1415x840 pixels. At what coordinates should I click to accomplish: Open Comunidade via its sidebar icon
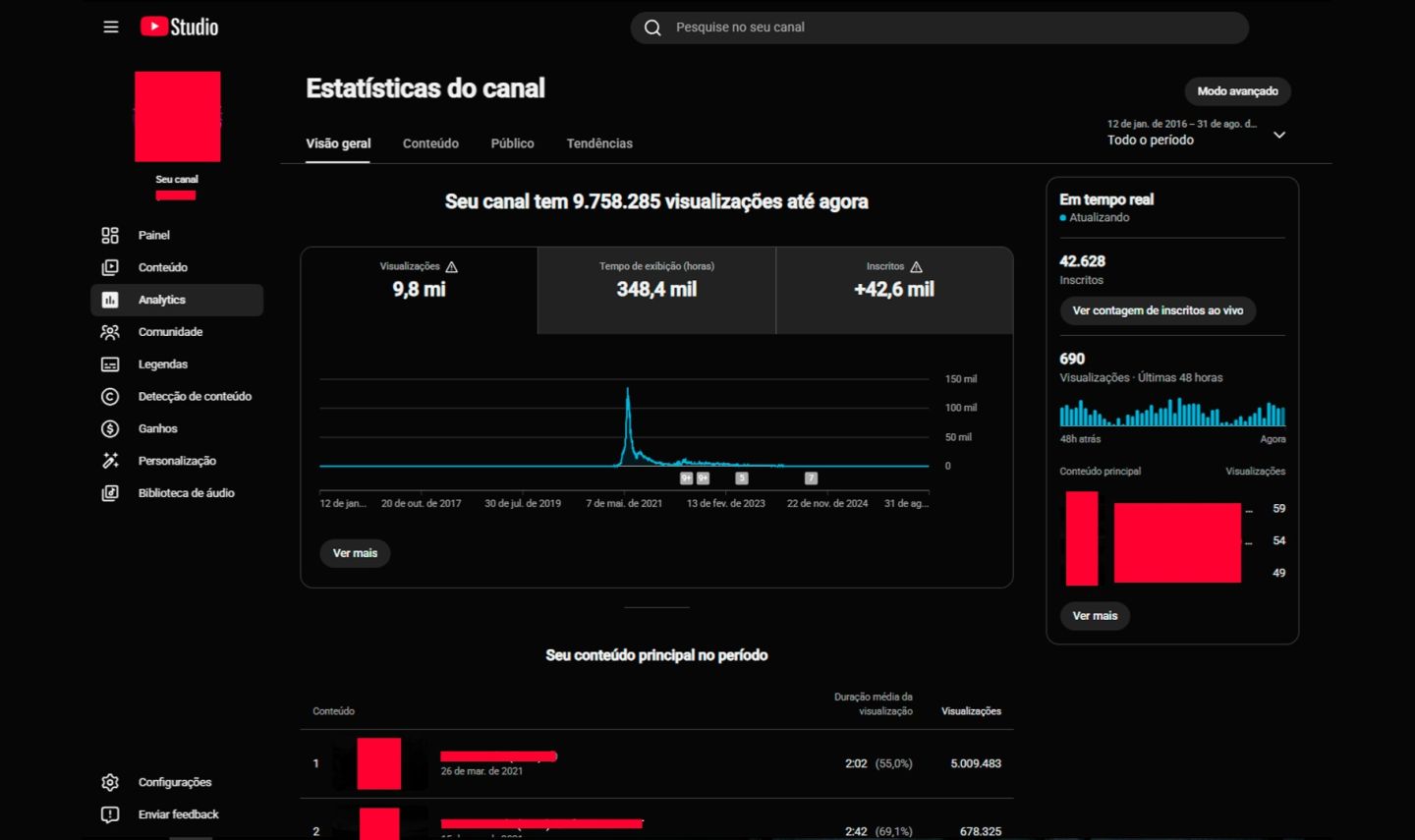[x=110, y=332]
